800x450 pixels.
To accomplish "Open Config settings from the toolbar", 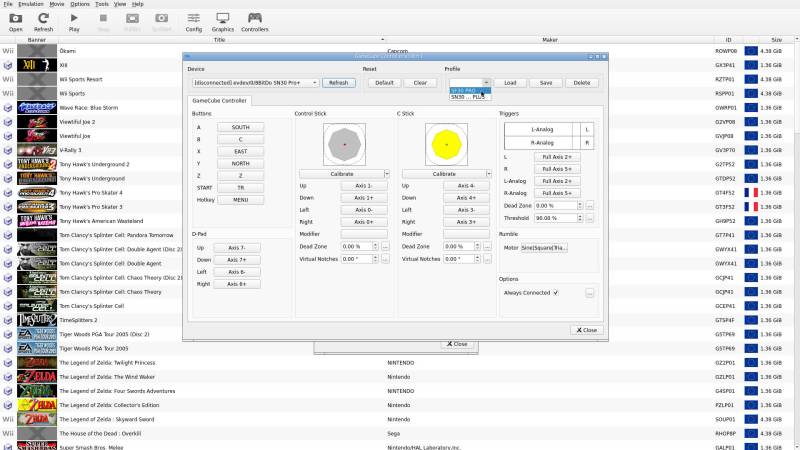I will click(193, 22).
